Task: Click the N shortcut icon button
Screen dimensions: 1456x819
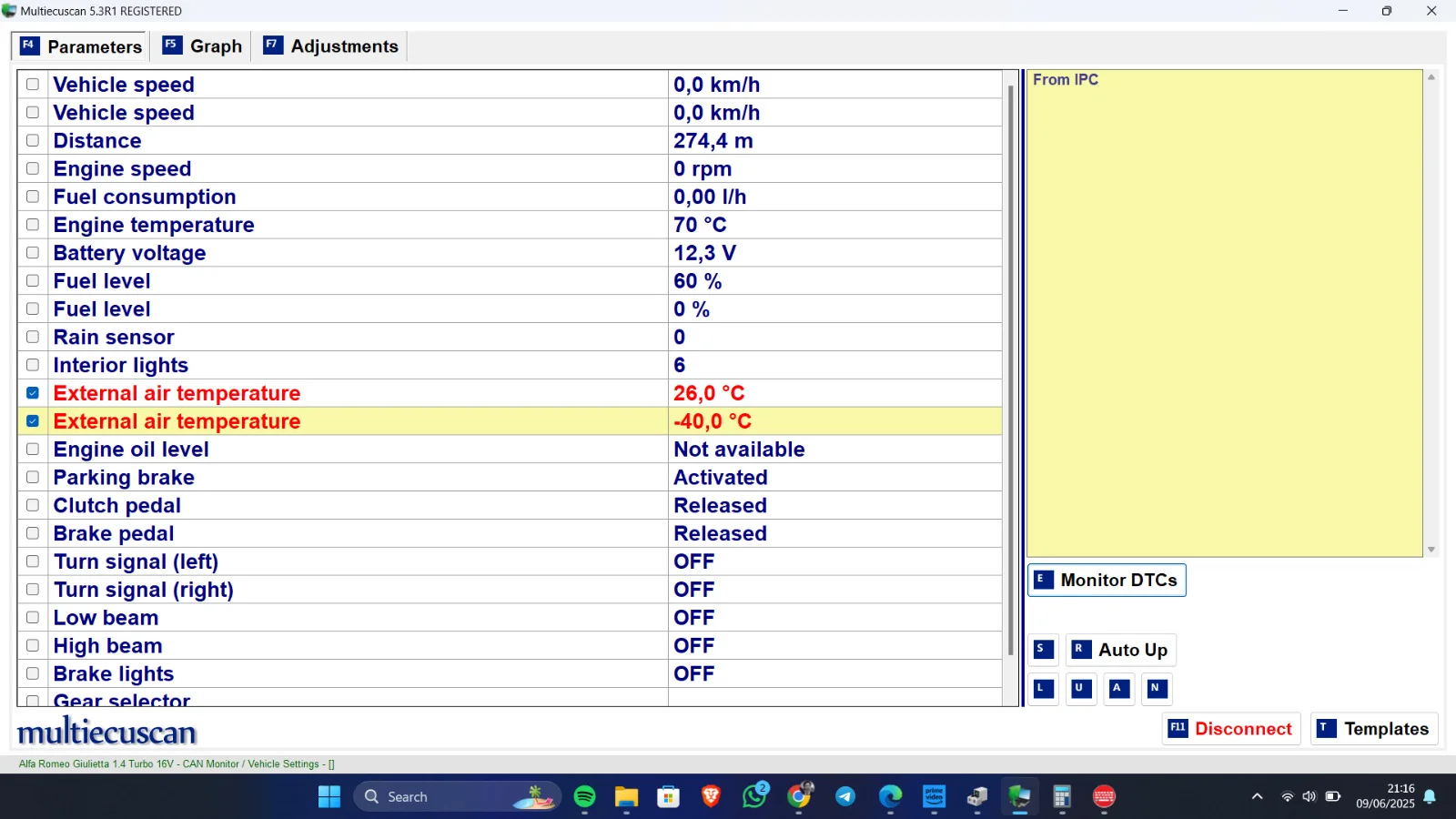Action: [x=1157, y=689]
